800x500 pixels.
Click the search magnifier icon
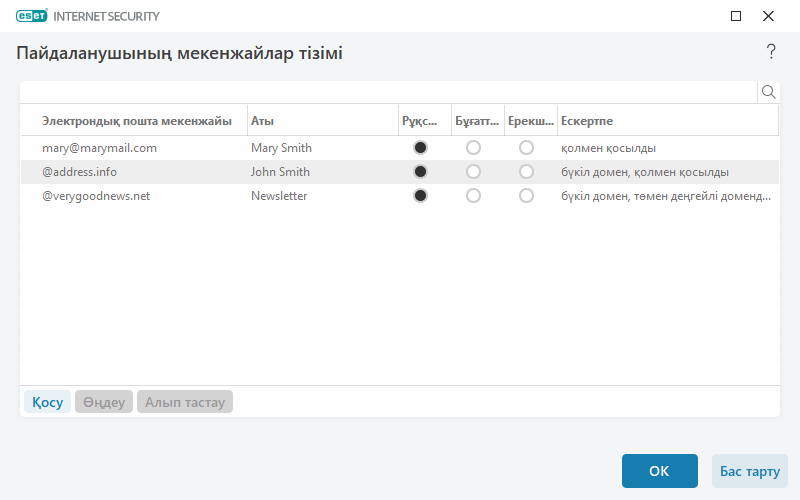pos(769,92)
